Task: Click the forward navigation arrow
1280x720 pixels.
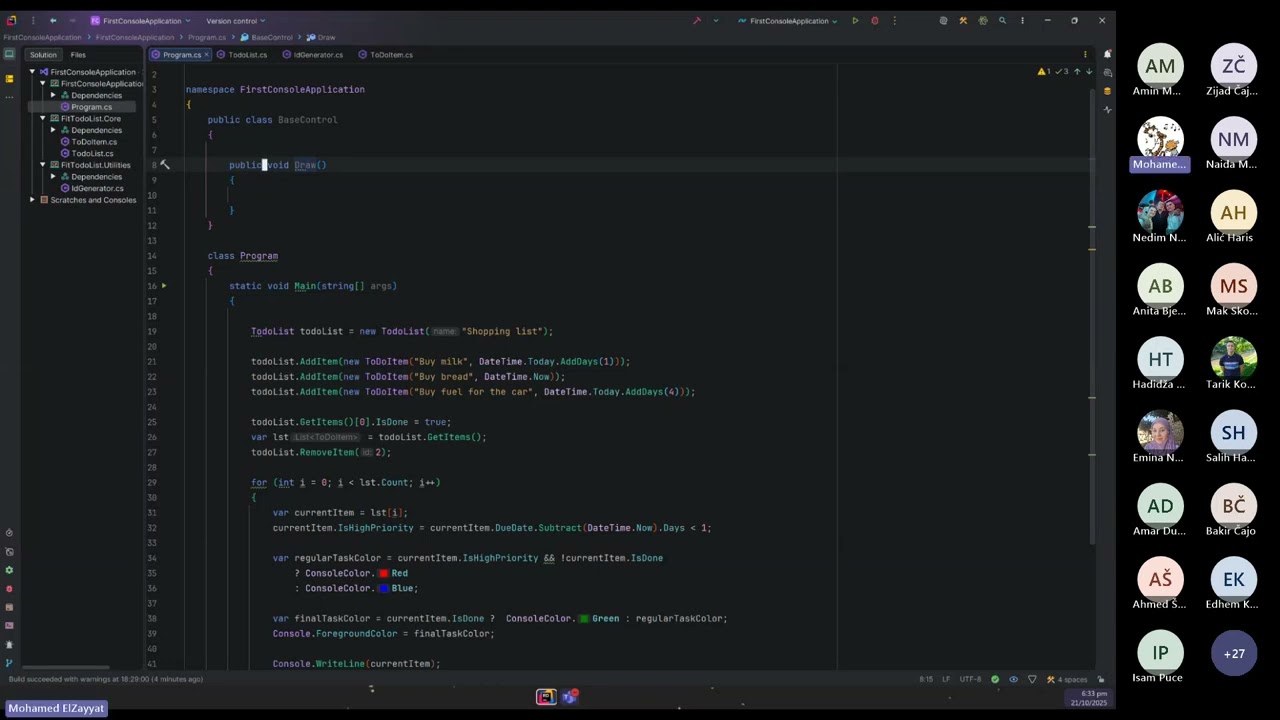Action: [72, 21]
